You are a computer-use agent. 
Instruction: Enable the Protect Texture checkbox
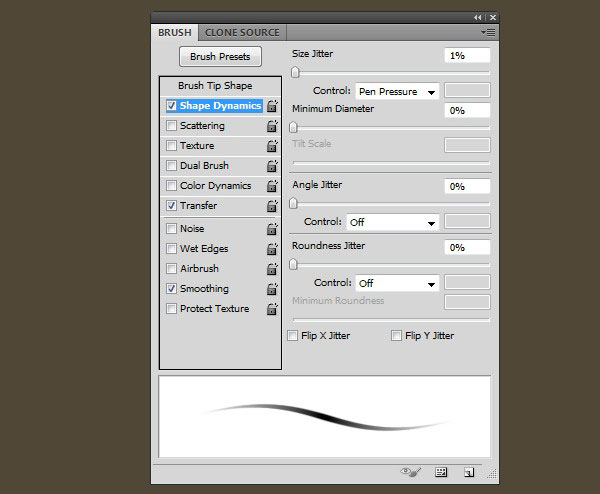click(x=171, y=308)
